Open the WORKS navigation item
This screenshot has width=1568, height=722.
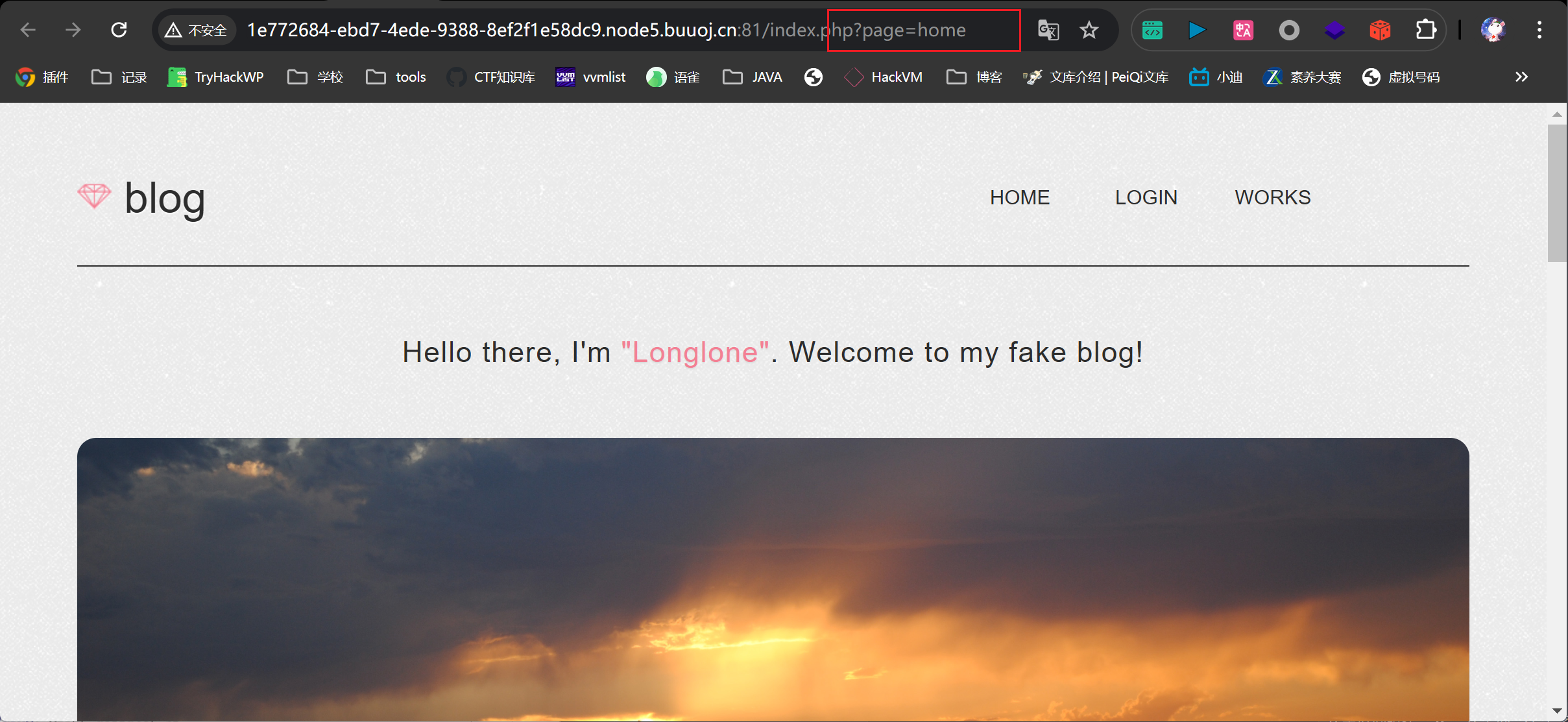coord(1272,197)
